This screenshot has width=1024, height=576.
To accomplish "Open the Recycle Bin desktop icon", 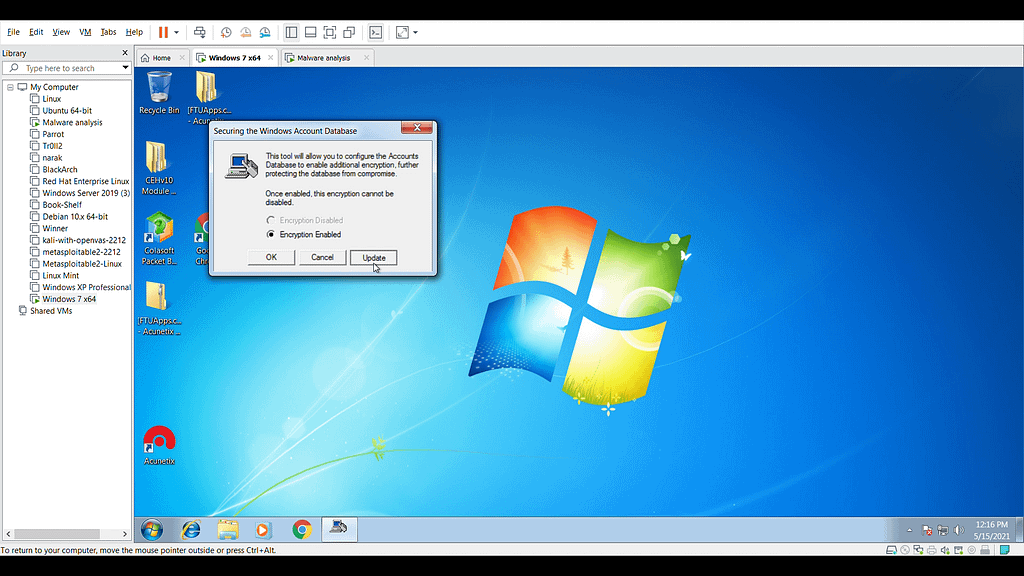I will 159,93.
